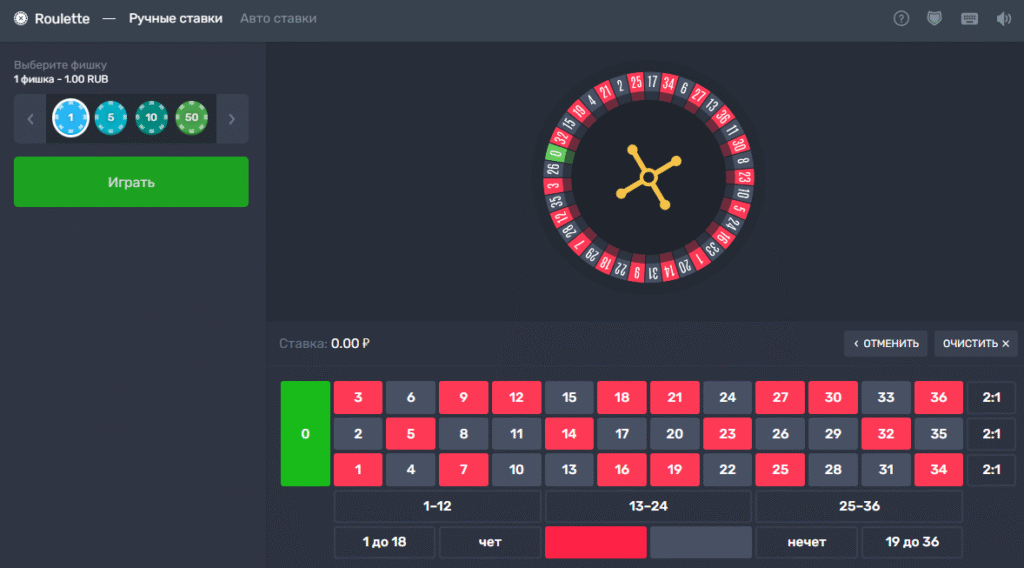
Task: Pick the 10 chip
Action: pos(151,118)
